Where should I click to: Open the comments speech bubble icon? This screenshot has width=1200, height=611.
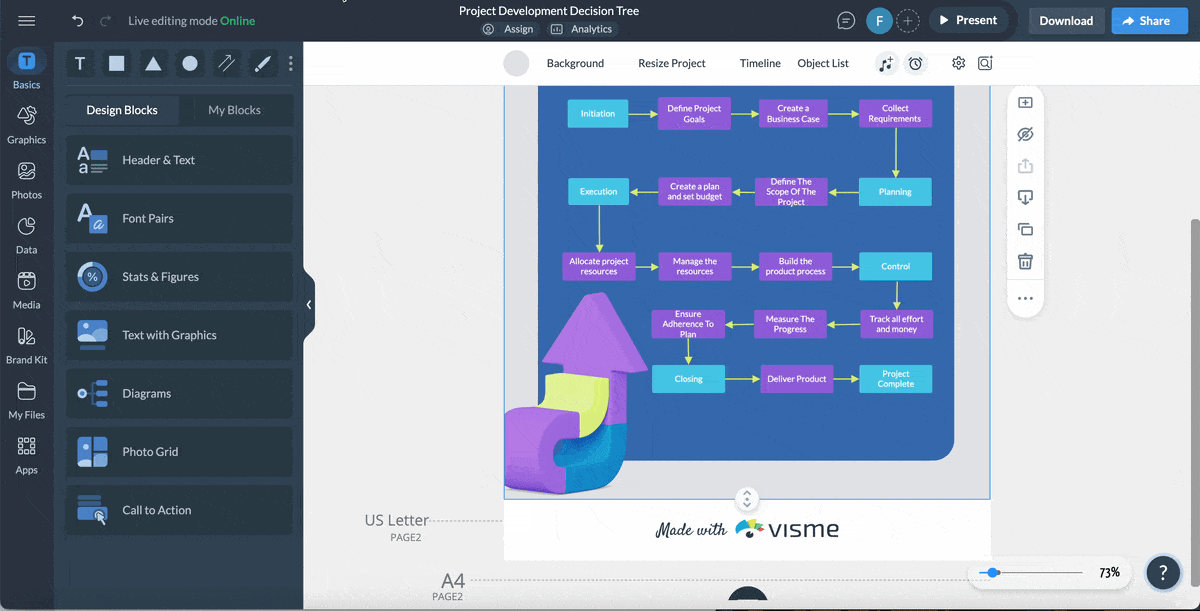click(x=846, y=21)
